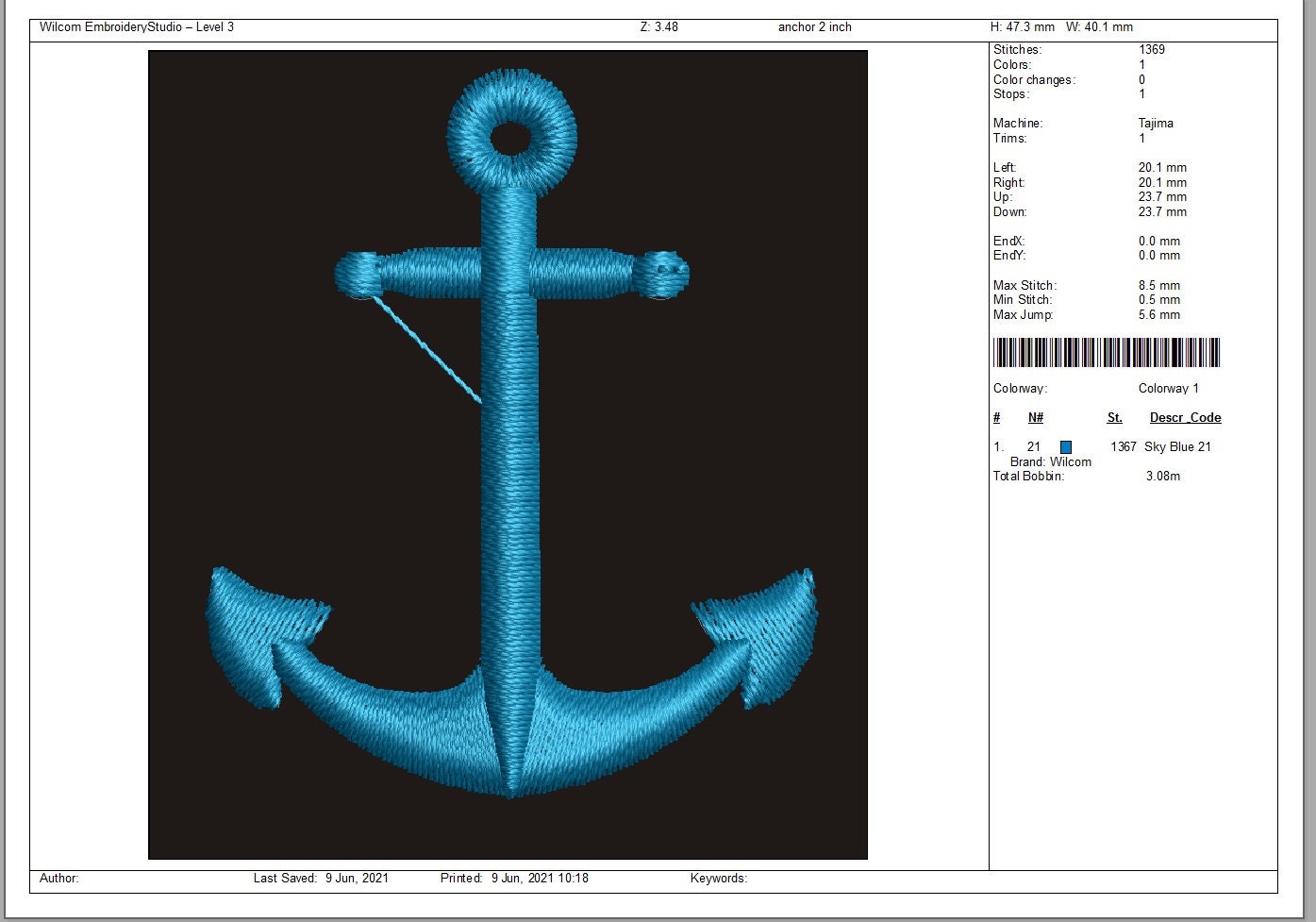1316x922 pixels.
Task: Click the 'Colorway 1' value
Action: 1169,389
